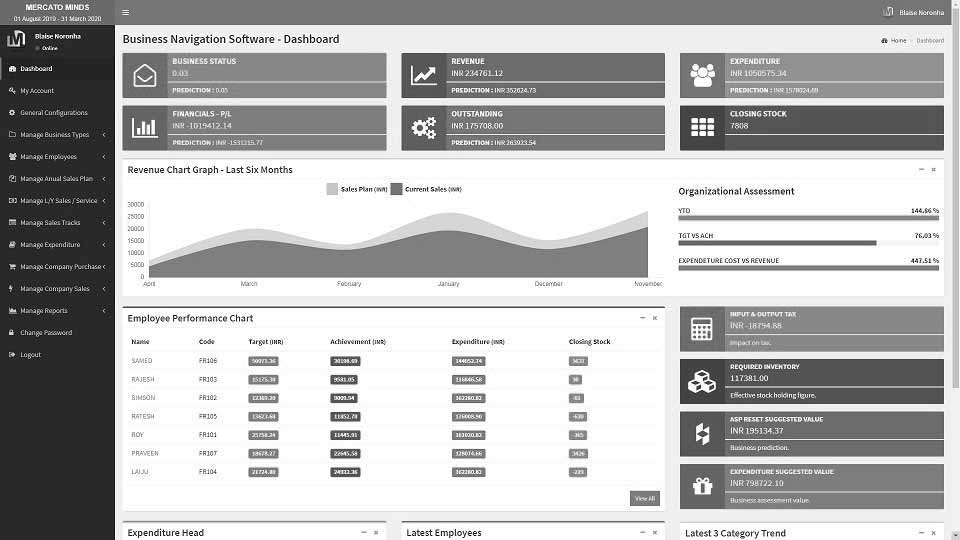This screenshot has height=540, width=960.
Task: Collapse the Revenue Chart Graph panel
Action: [921, 170]
